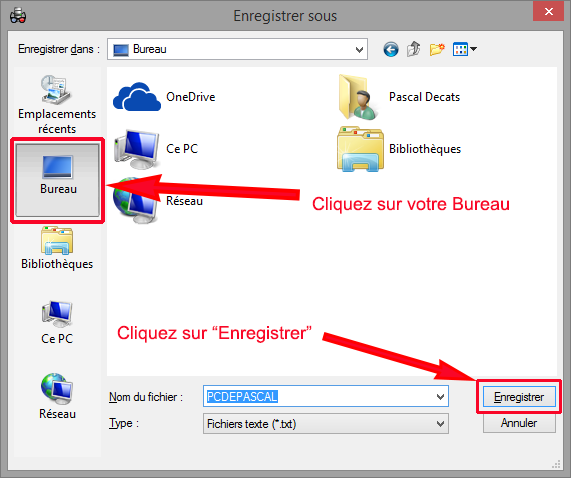The height and width of the screenshot is (478, 571).
Task: Go back with the blue arrow icon
Action: [391, 49]
